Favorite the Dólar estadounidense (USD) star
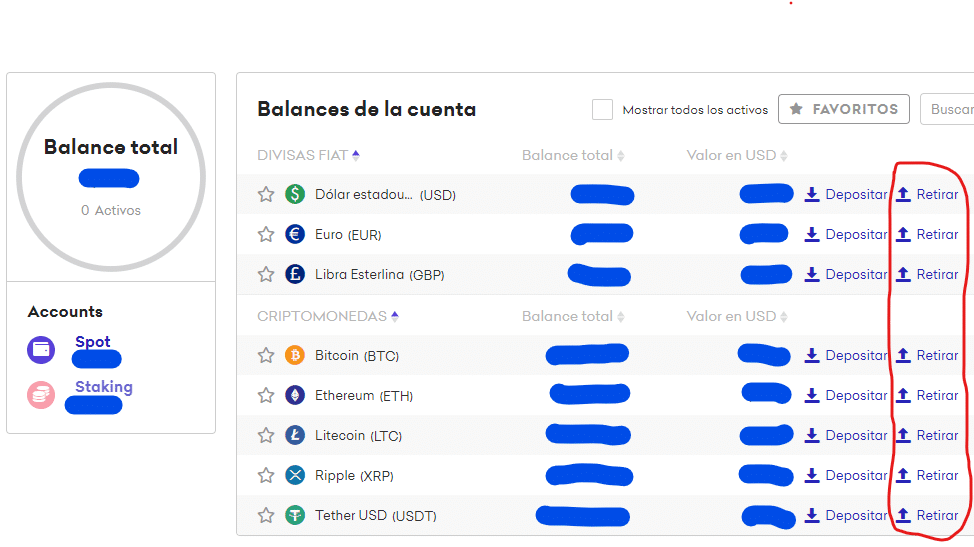This screenshot has height=547, width=974. (266, 194)
